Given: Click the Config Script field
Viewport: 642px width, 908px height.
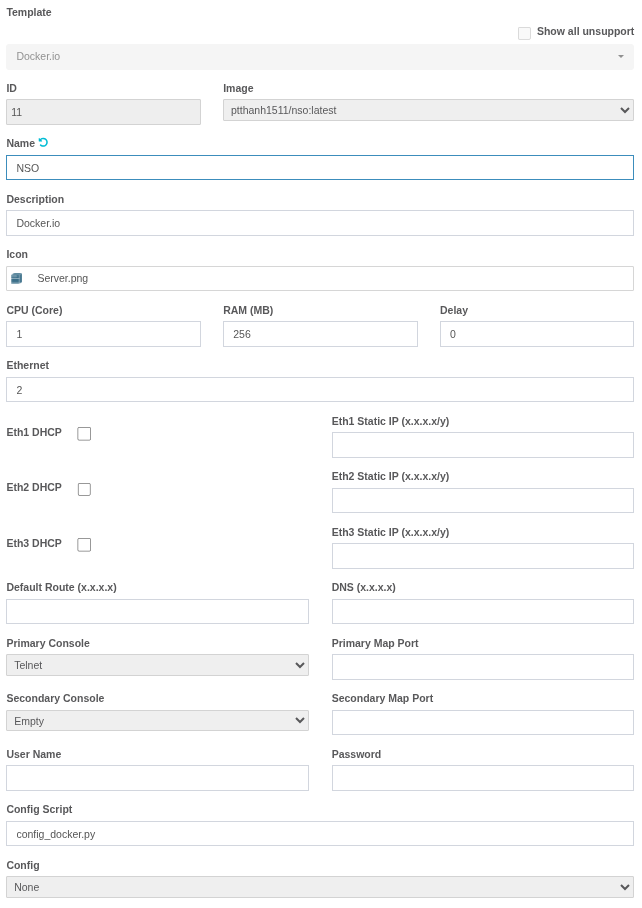Looking at the screenshot, I should tap(320, 834).
